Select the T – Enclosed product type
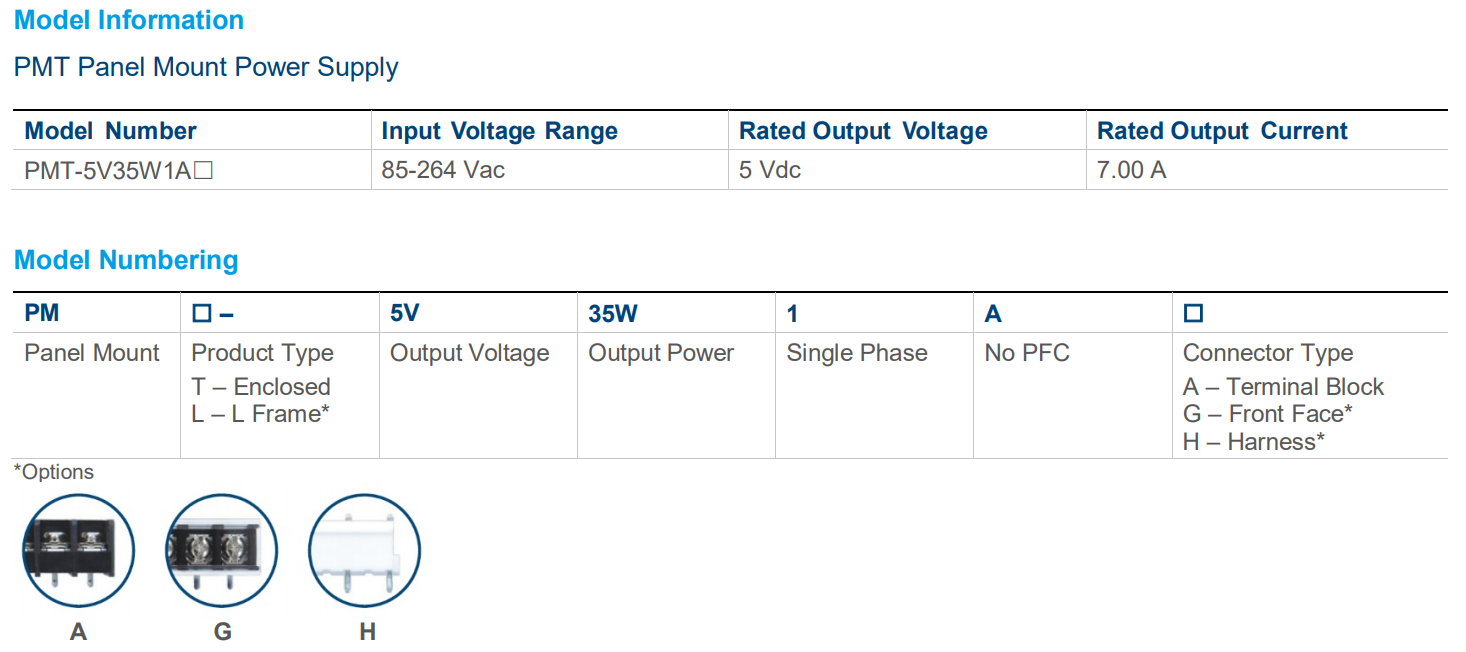 (261, 387)
